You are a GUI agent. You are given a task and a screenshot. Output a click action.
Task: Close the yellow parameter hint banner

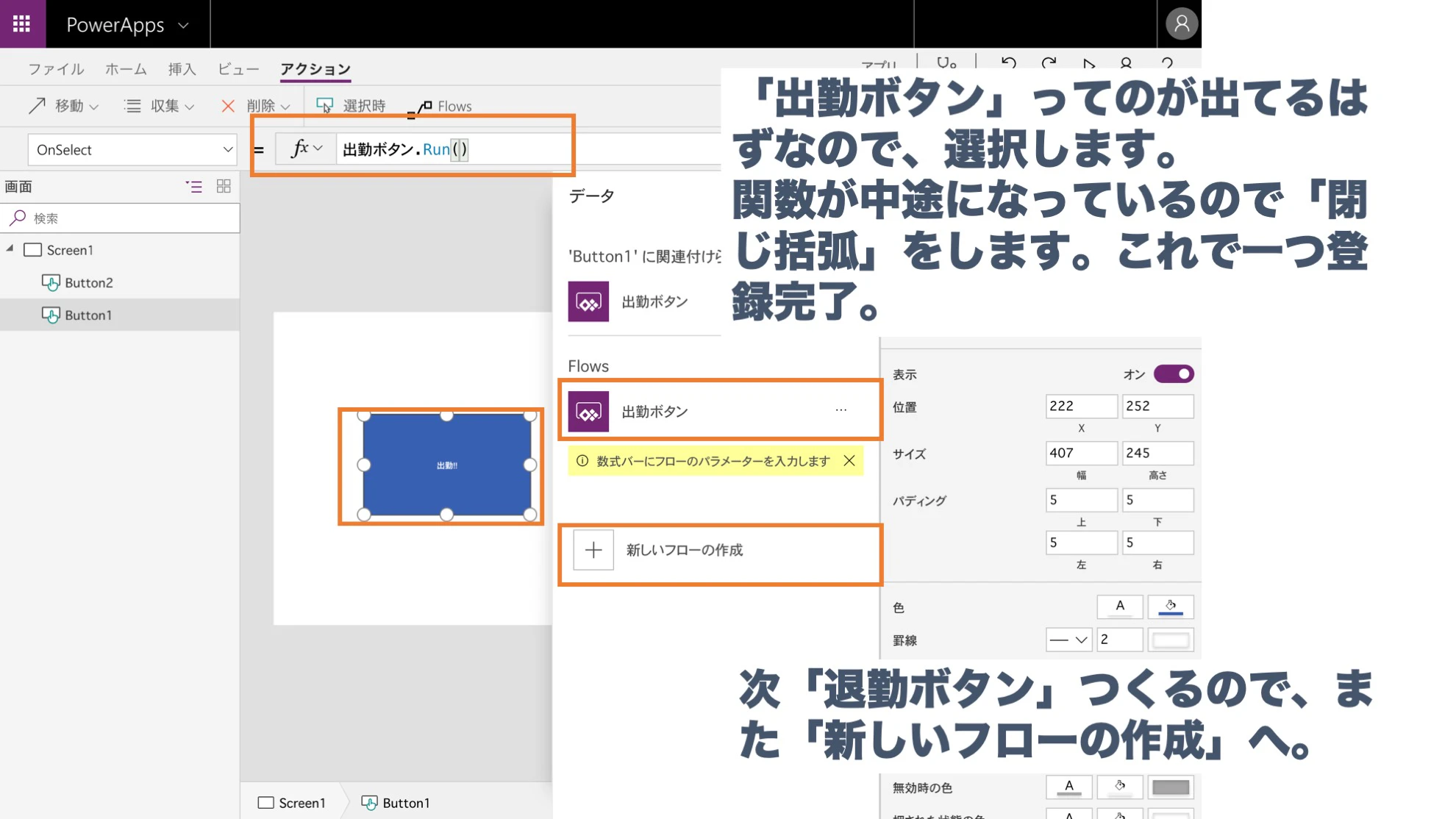pyautogui.click(x=849, y=460)
